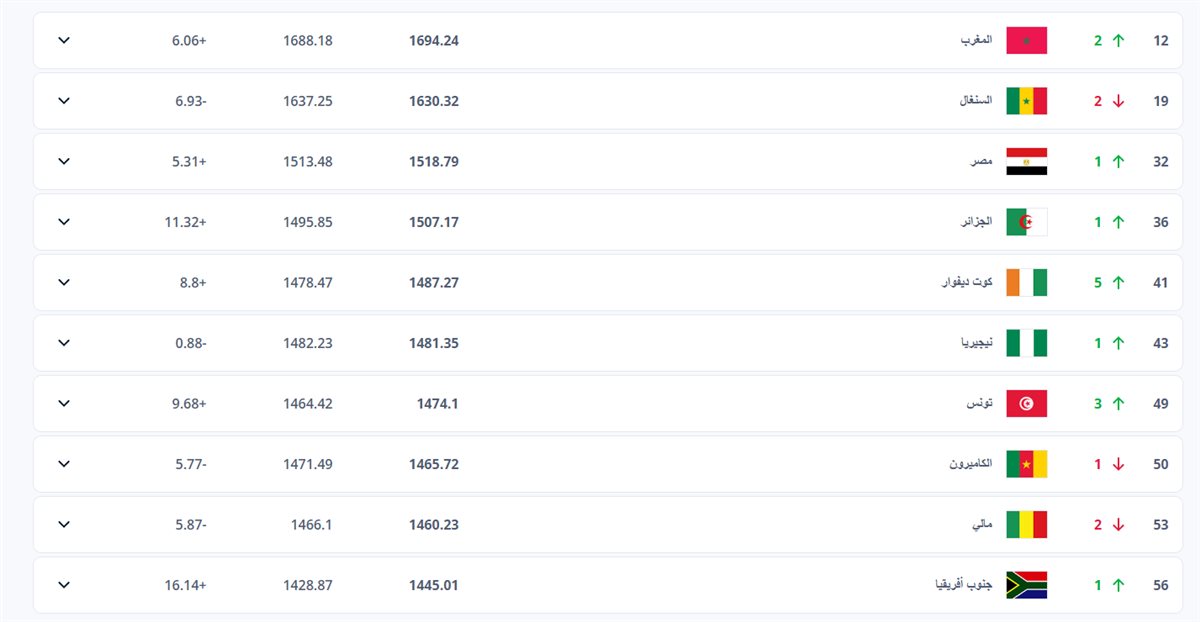Open the المغرب team name link
This screenshot has height=622, width=1200.
point(976,41)
